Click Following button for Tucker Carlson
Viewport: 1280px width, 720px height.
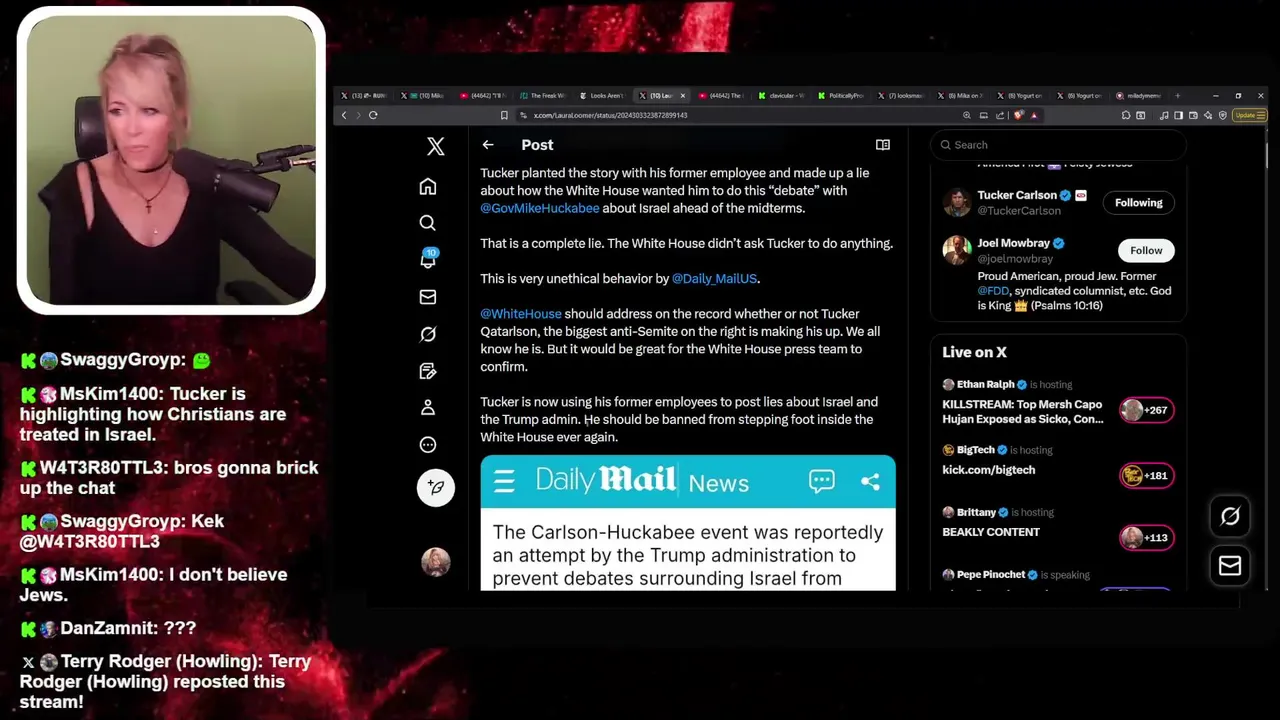[1139, 203]
